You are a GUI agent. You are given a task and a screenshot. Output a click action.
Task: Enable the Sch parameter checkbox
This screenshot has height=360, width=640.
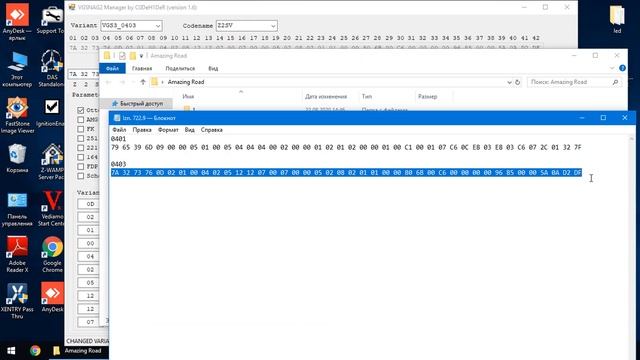coord(80,176)
